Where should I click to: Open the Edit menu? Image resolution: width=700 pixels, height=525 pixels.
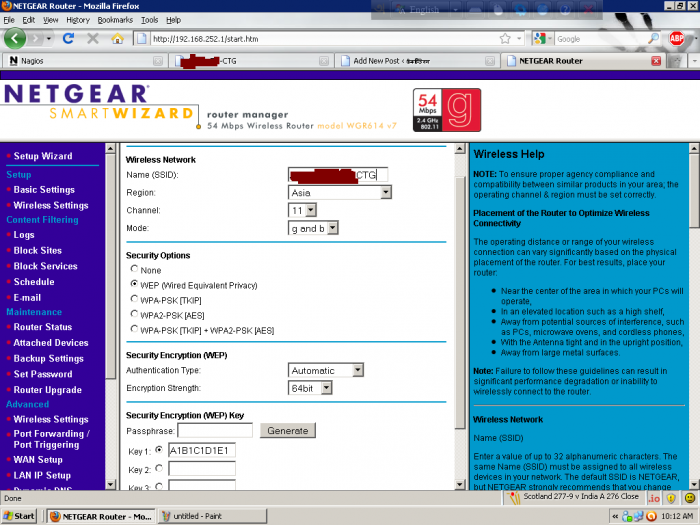pos(29,20)
